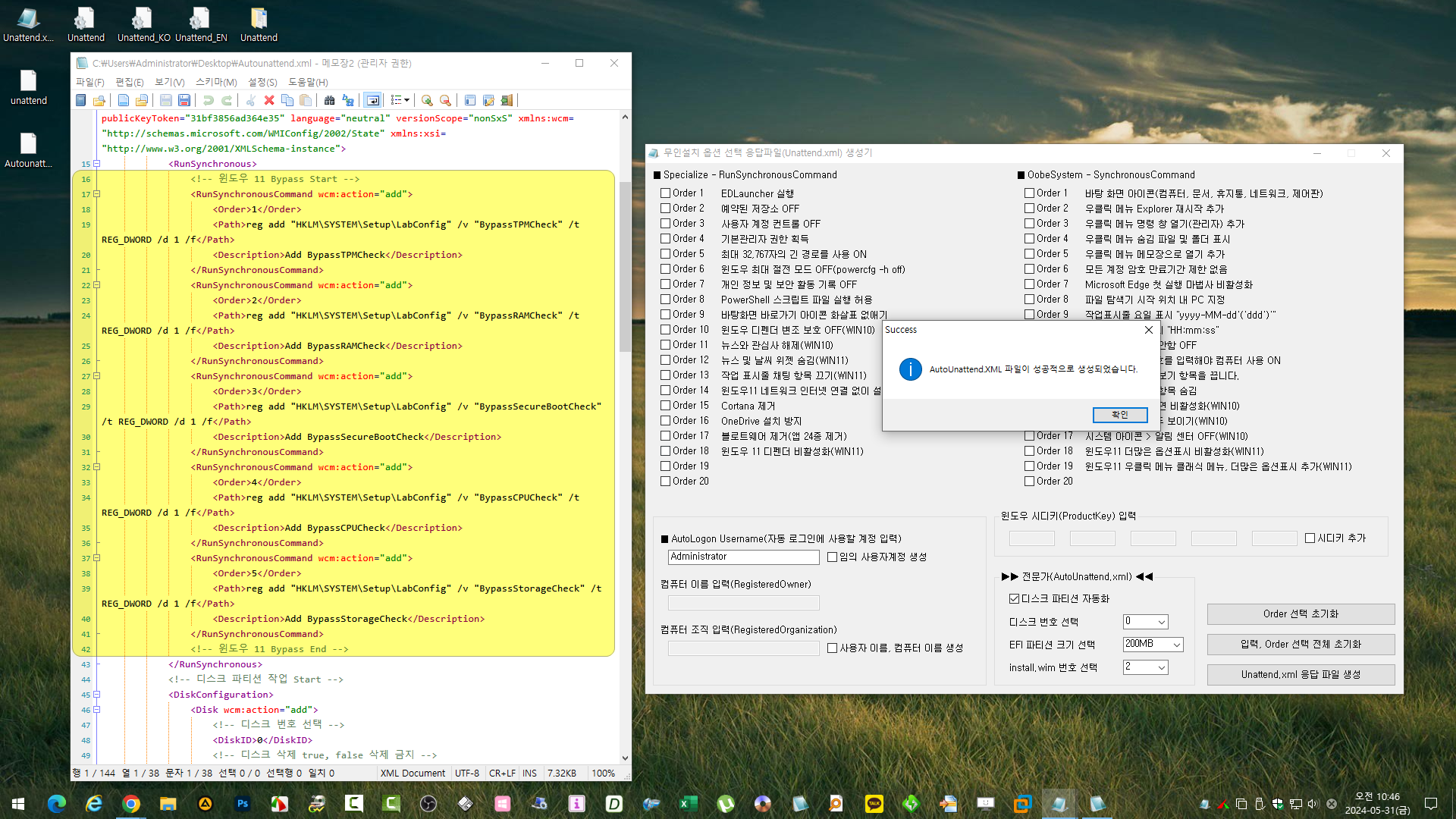Click the Find binoculars icon in the toolbar
The height and width of the screenshot is (819, 1456).
(x=329, y=100)
